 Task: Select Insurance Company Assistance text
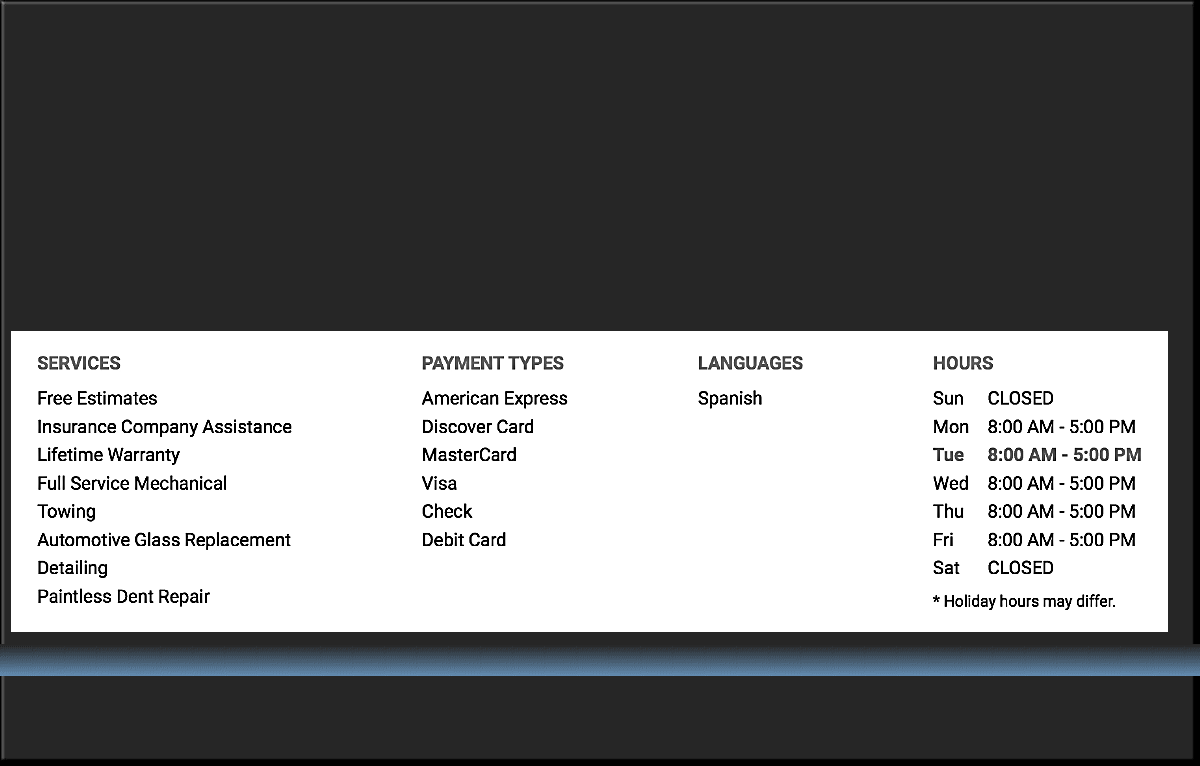click(164, 427)
